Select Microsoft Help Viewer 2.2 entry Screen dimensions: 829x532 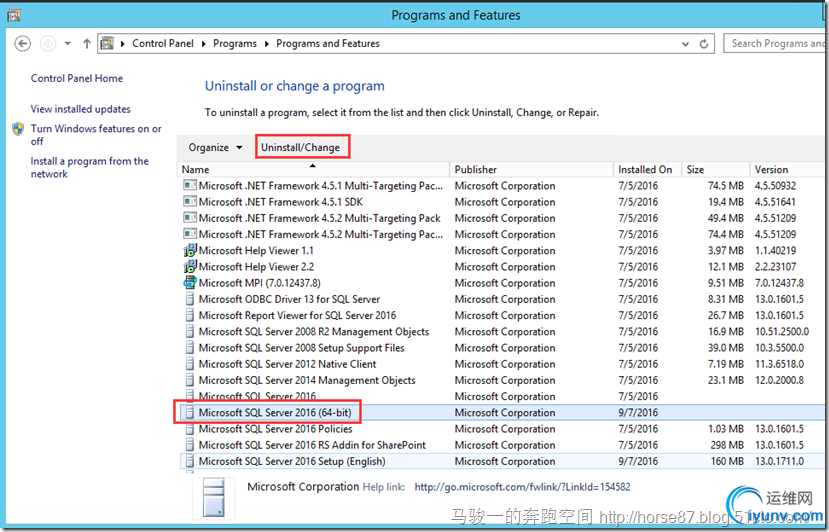pos(501,267)
